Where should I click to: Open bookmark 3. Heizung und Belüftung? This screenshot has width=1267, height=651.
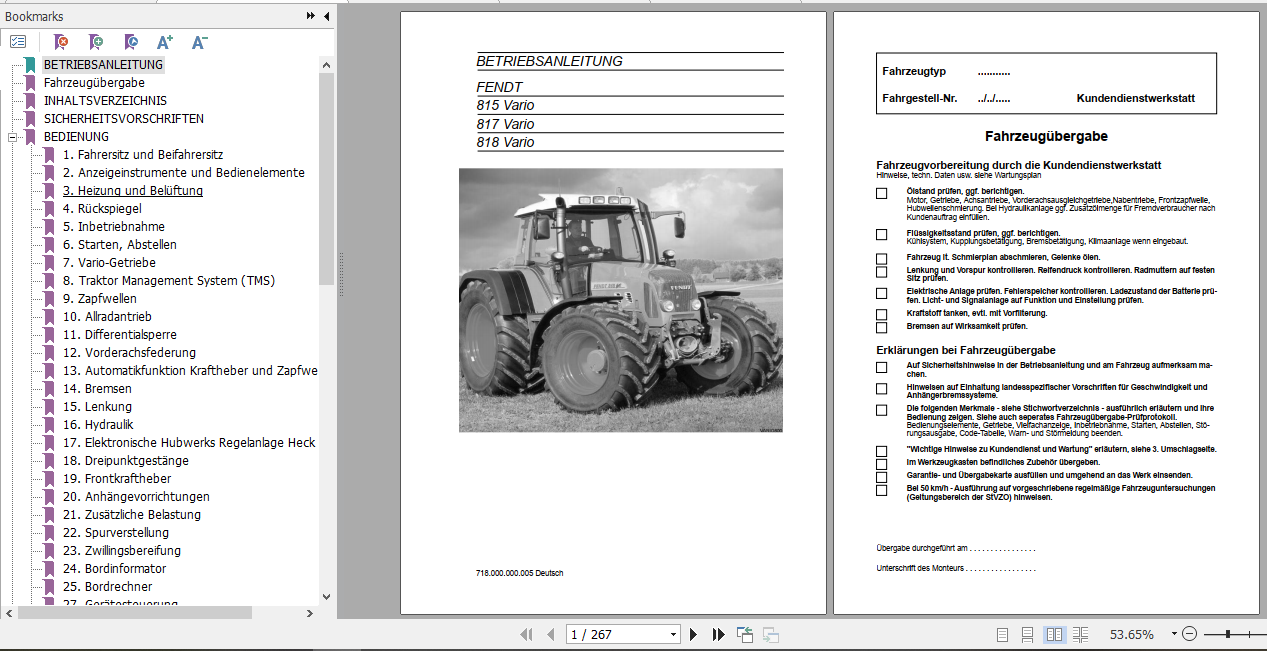coord(133,191)
